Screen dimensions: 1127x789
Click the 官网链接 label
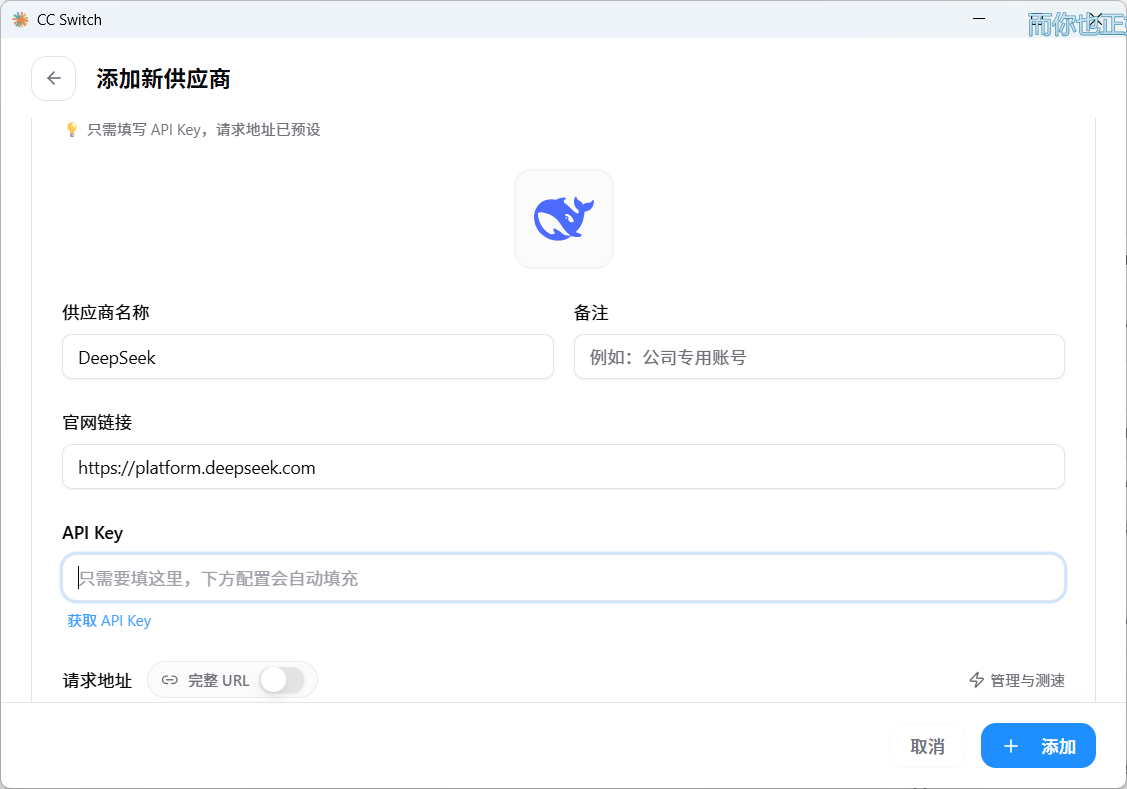click(x=97, y=423)
